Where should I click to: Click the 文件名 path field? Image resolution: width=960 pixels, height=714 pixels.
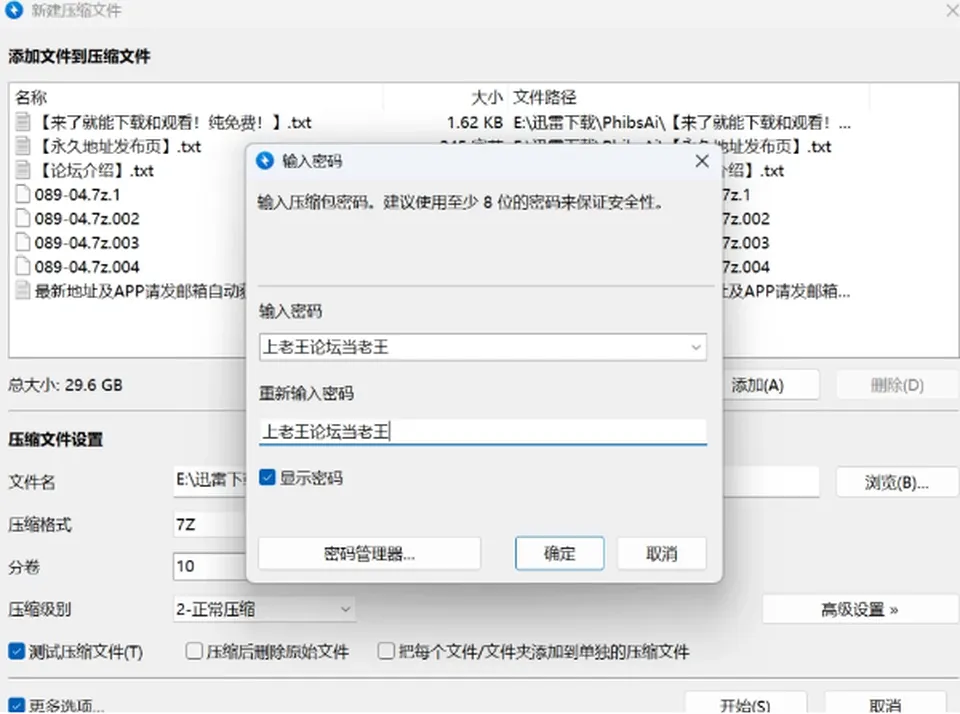pos(210,480)
